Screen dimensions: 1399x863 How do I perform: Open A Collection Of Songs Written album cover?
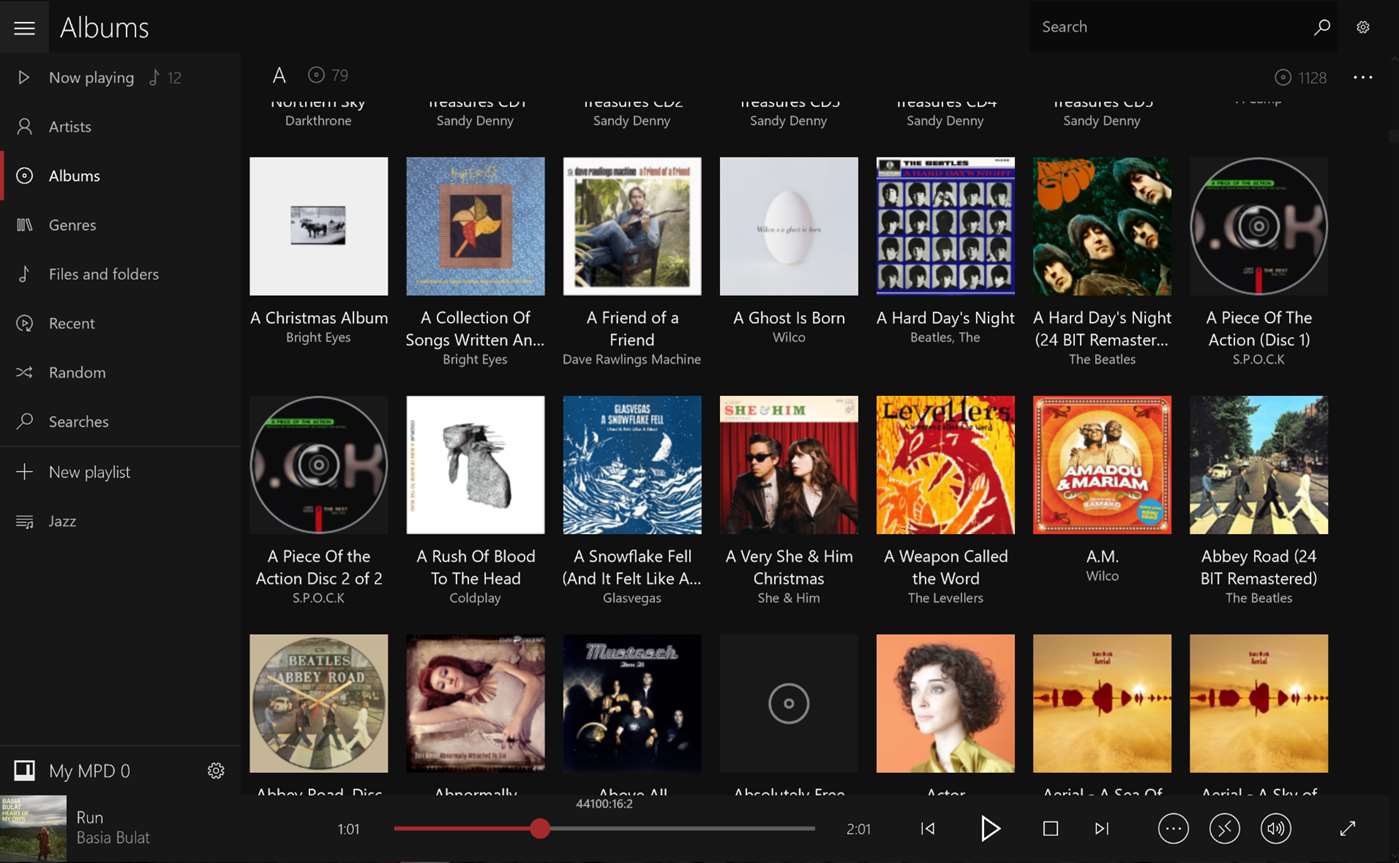click(x=475, y=226)
